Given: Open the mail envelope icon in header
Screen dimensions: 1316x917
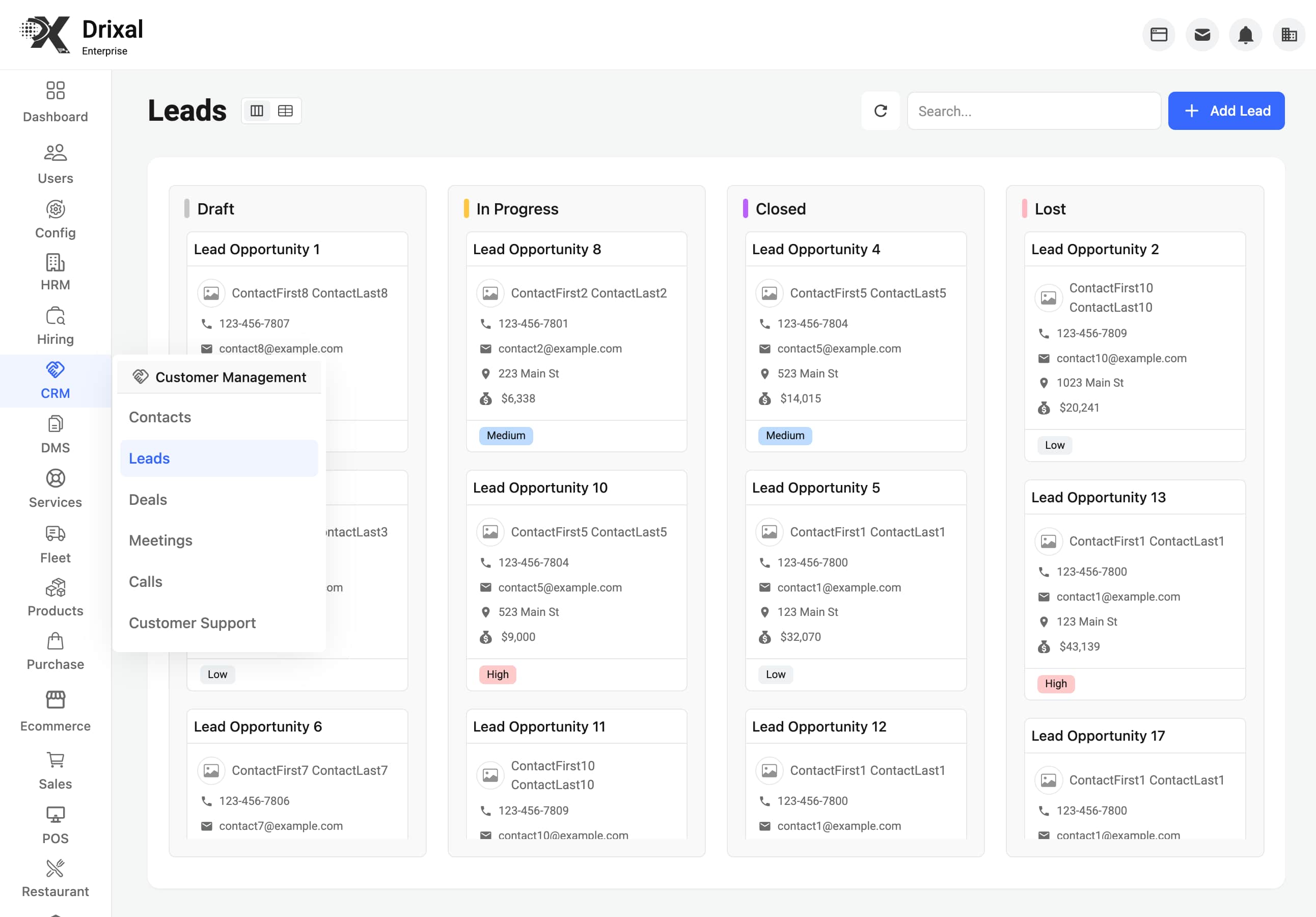Looking at the screenshot, I should tap(1202, 35).
